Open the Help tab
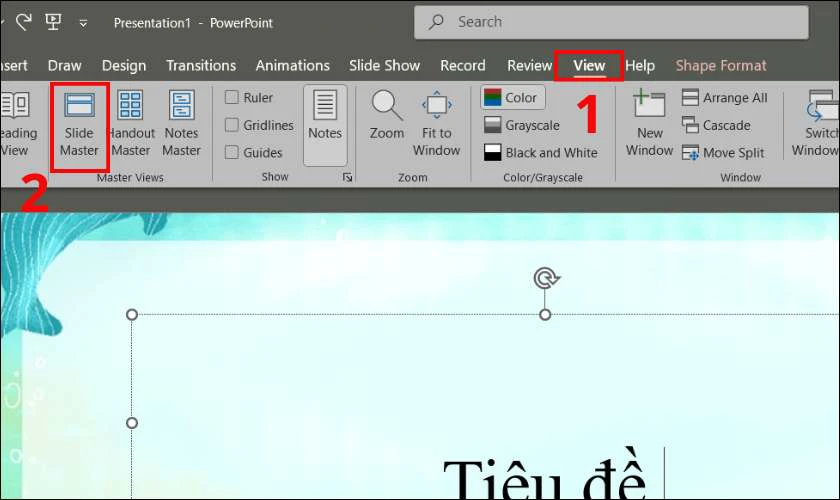Screen dimensions: 840x500 pos(640,65)
